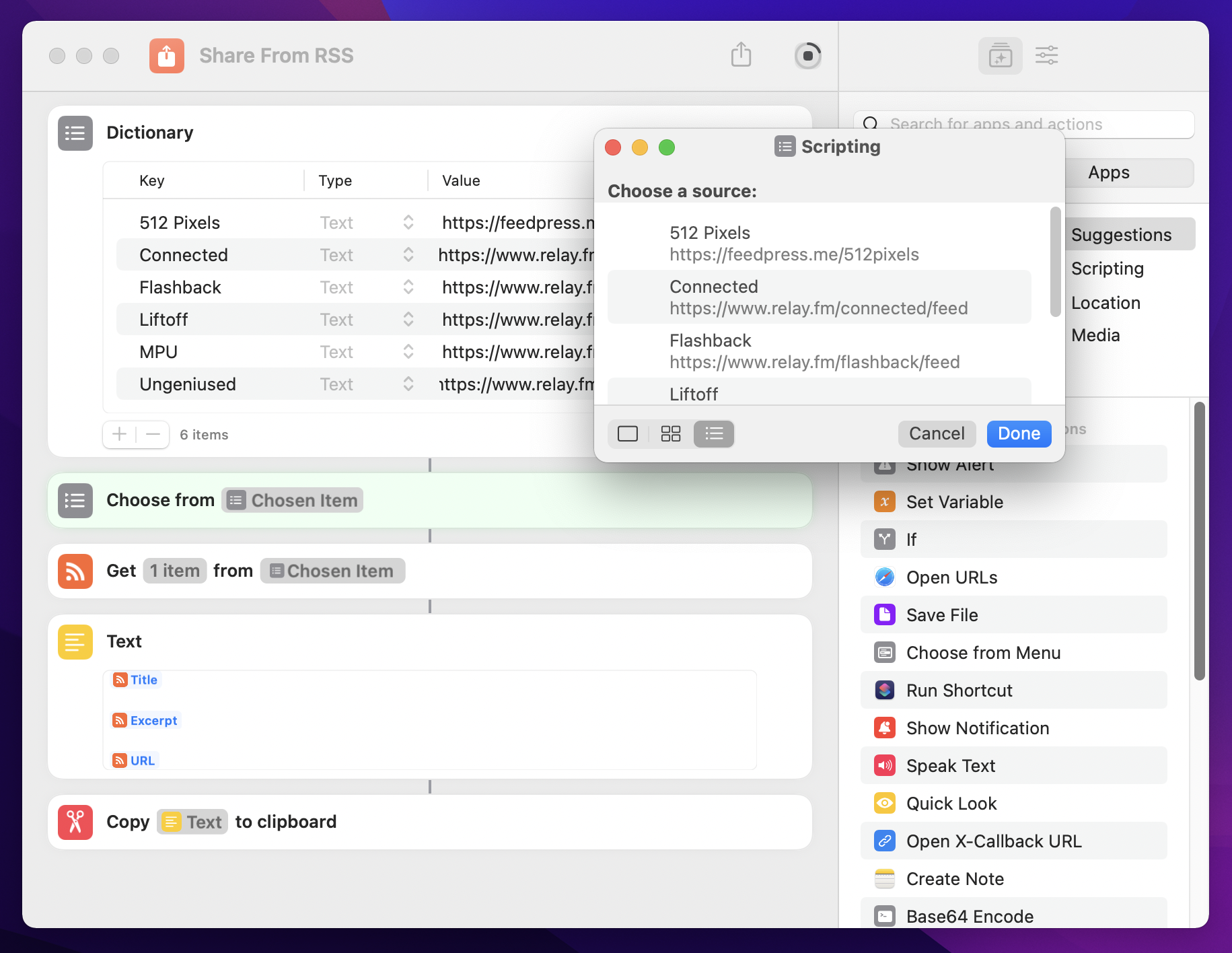
Task: Choose Connected in the source list
Action: 819,297
